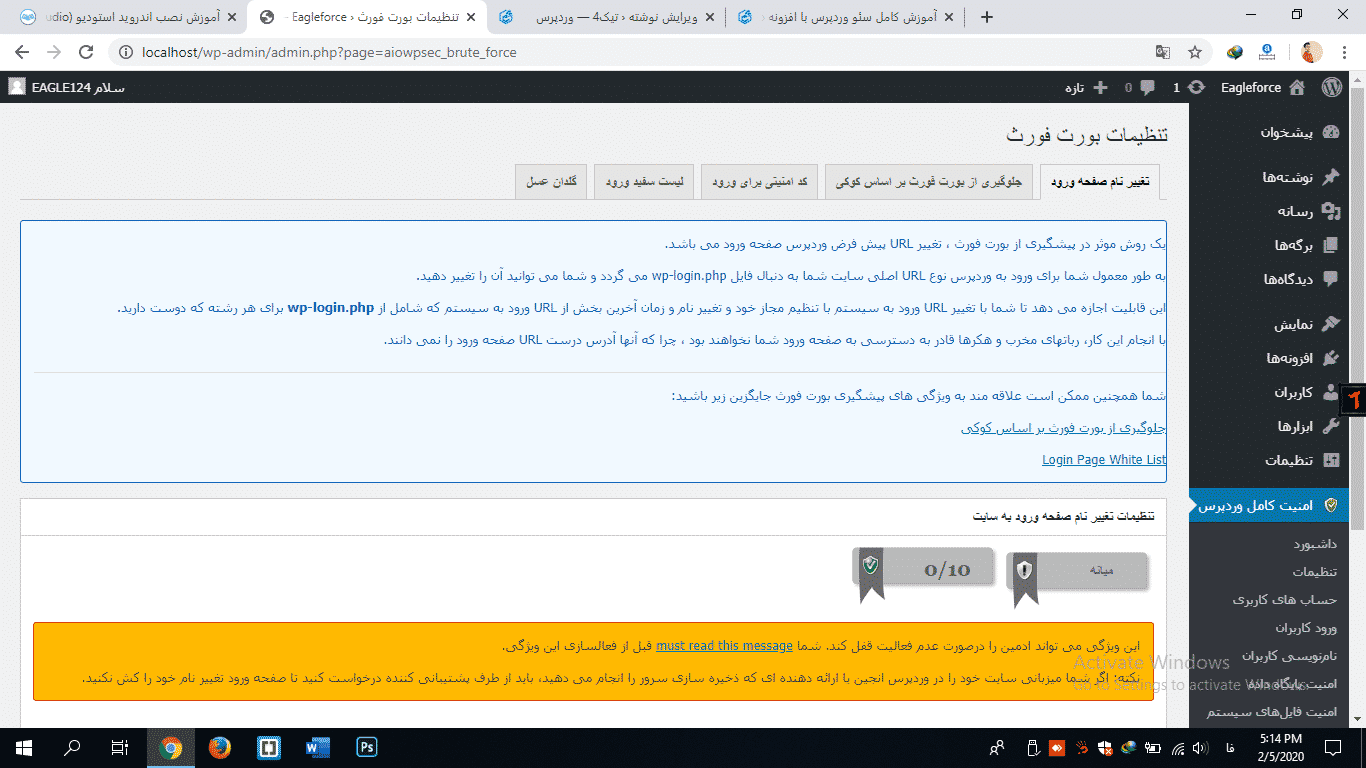Viewport: 1366px width, 768px height.
Task: Open Photoshop from the taskbar
Action: [x=367, y=747]
